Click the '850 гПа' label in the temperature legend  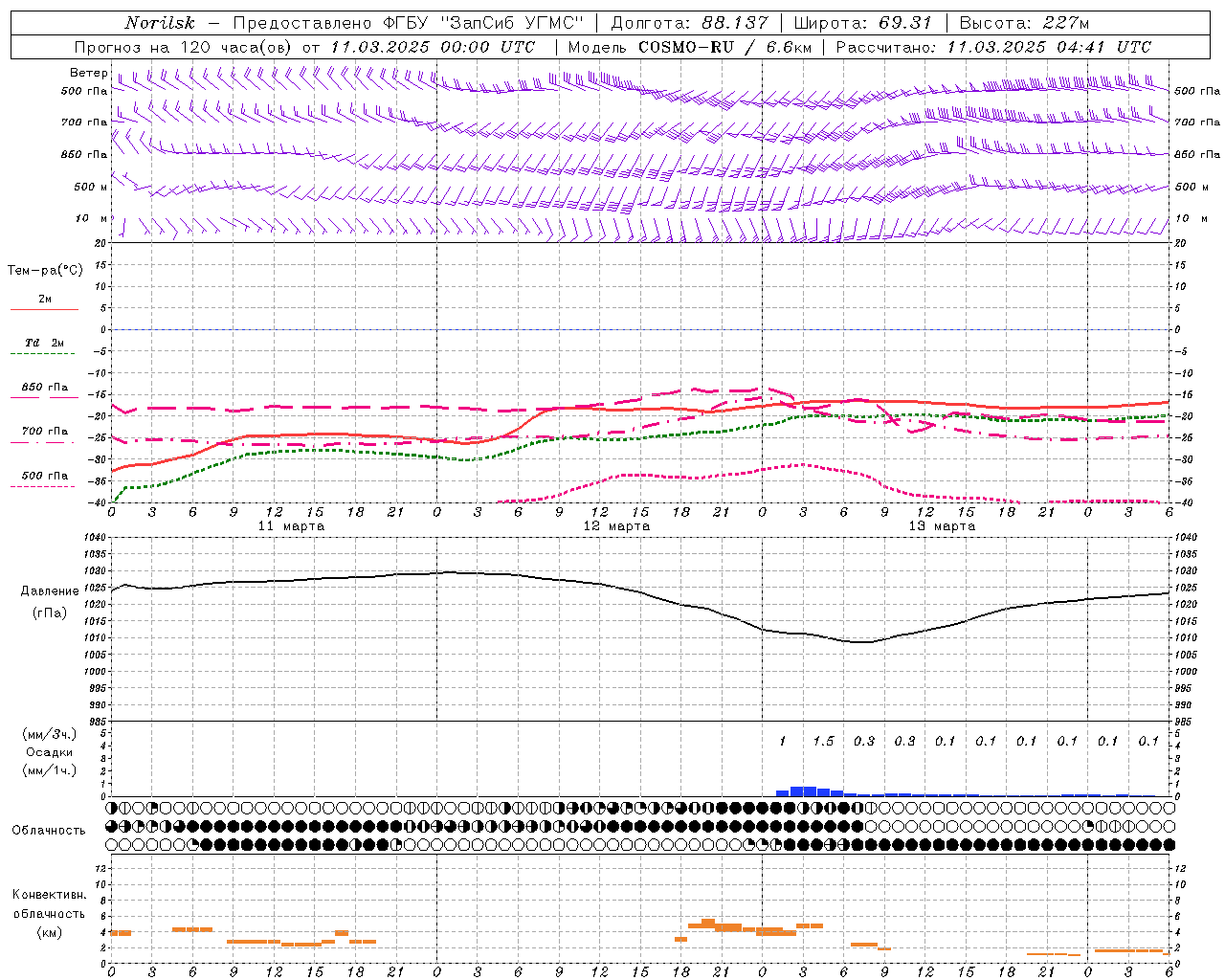(x=45, y=387)
